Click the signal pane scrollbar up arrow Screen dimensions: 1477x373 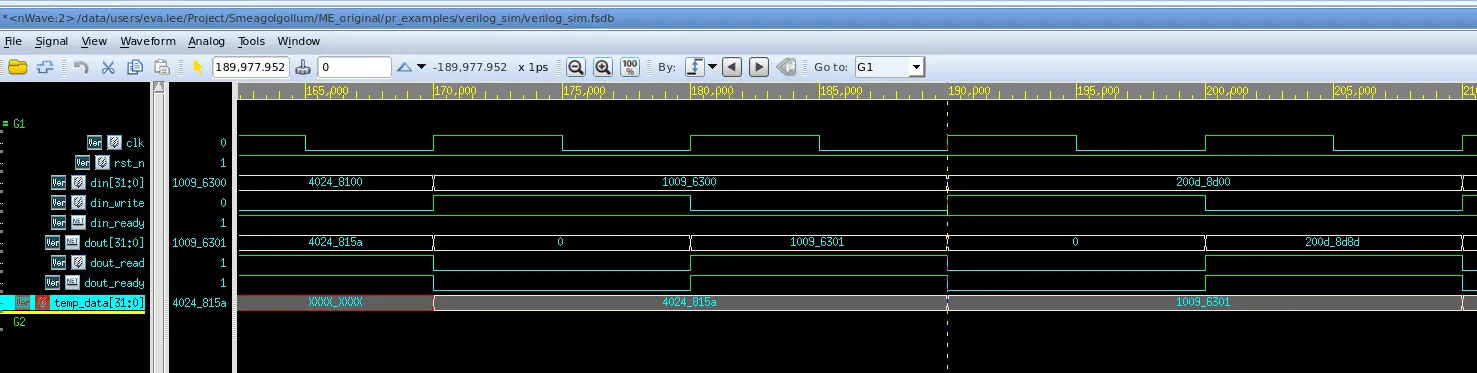coord(158,88)
